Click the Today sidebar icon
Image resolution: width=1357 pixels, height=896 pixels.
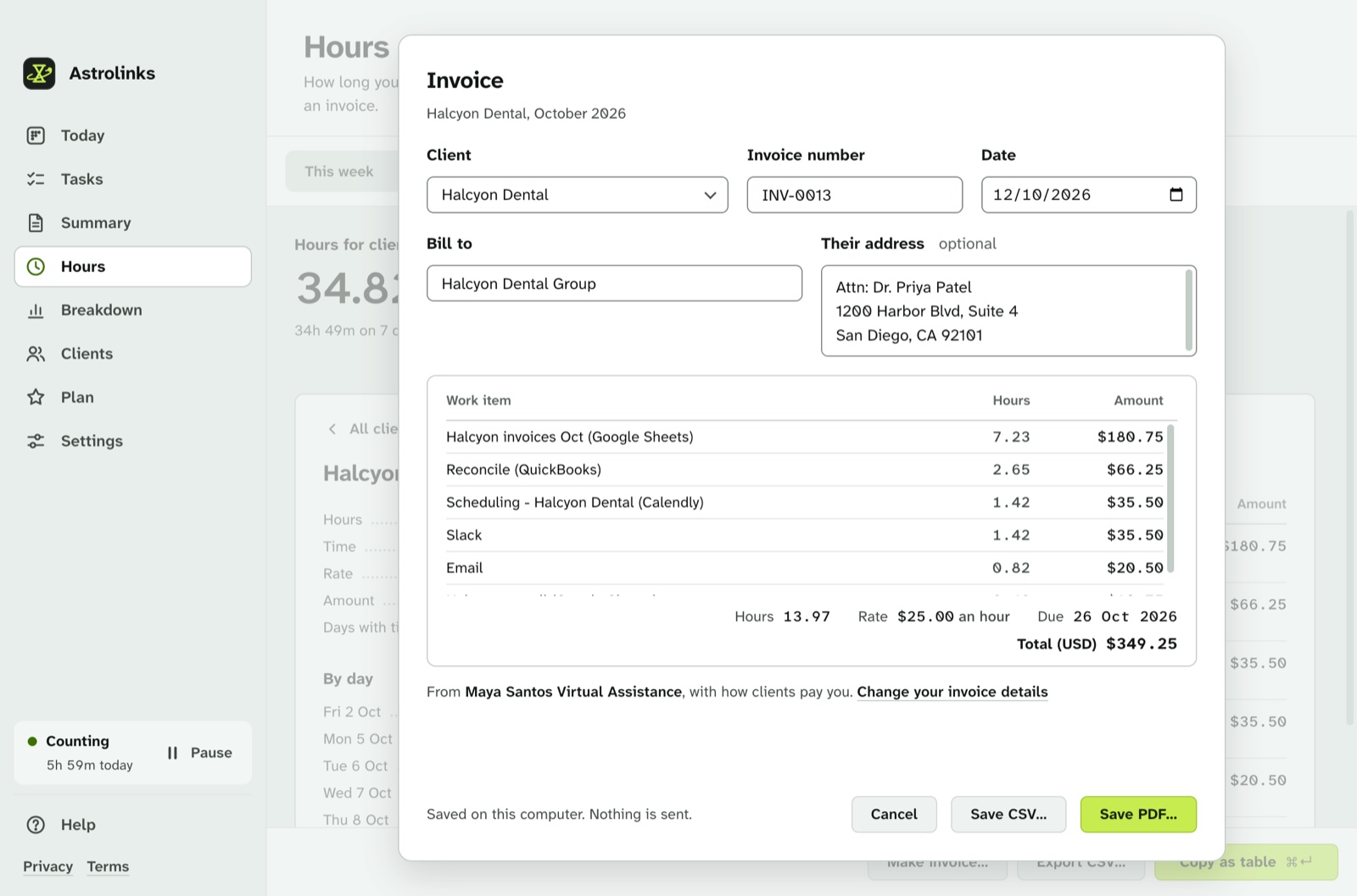pyautogui.click(x=36, y=136)
